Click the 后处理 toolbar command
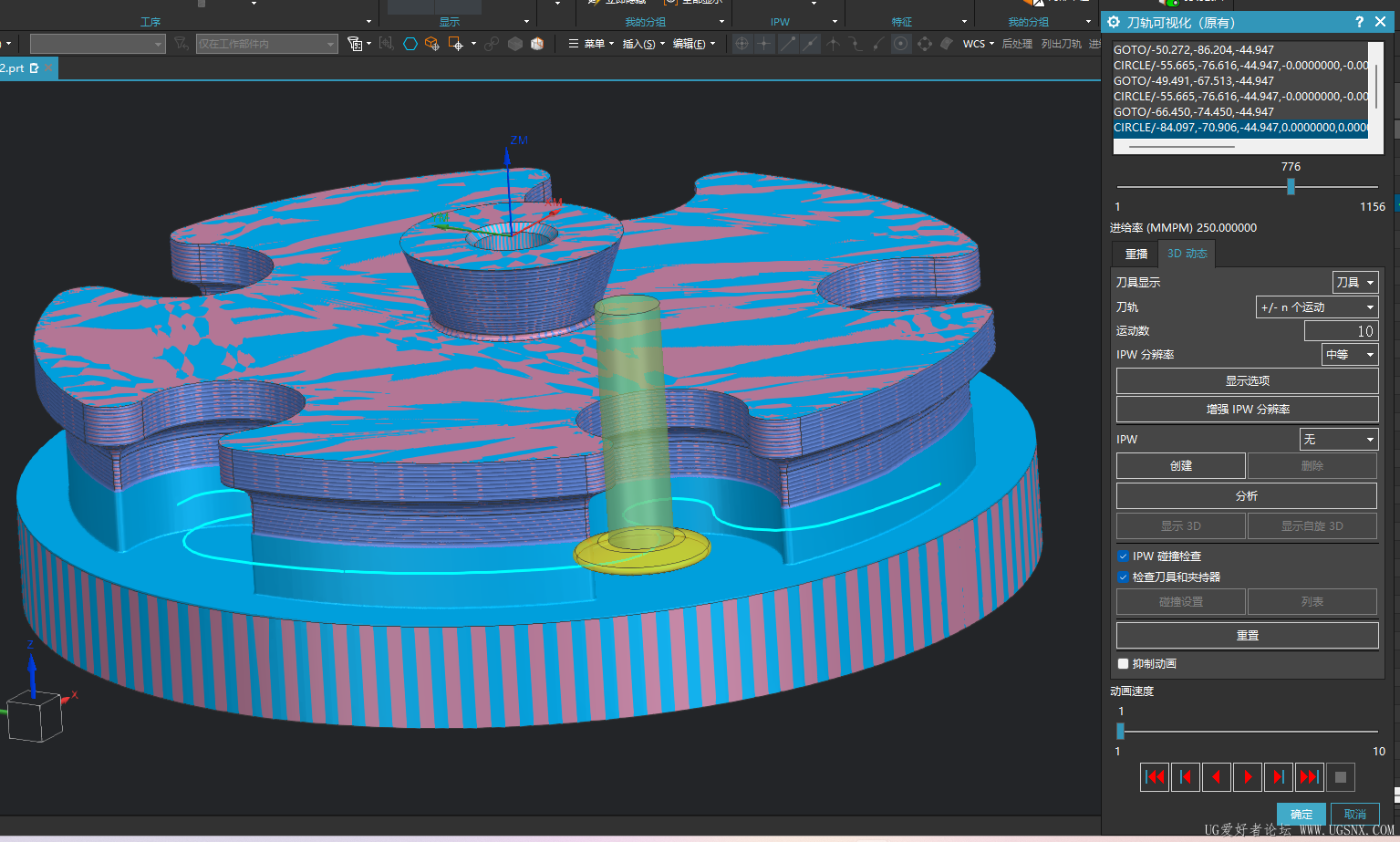 [x=1017, y=44]
